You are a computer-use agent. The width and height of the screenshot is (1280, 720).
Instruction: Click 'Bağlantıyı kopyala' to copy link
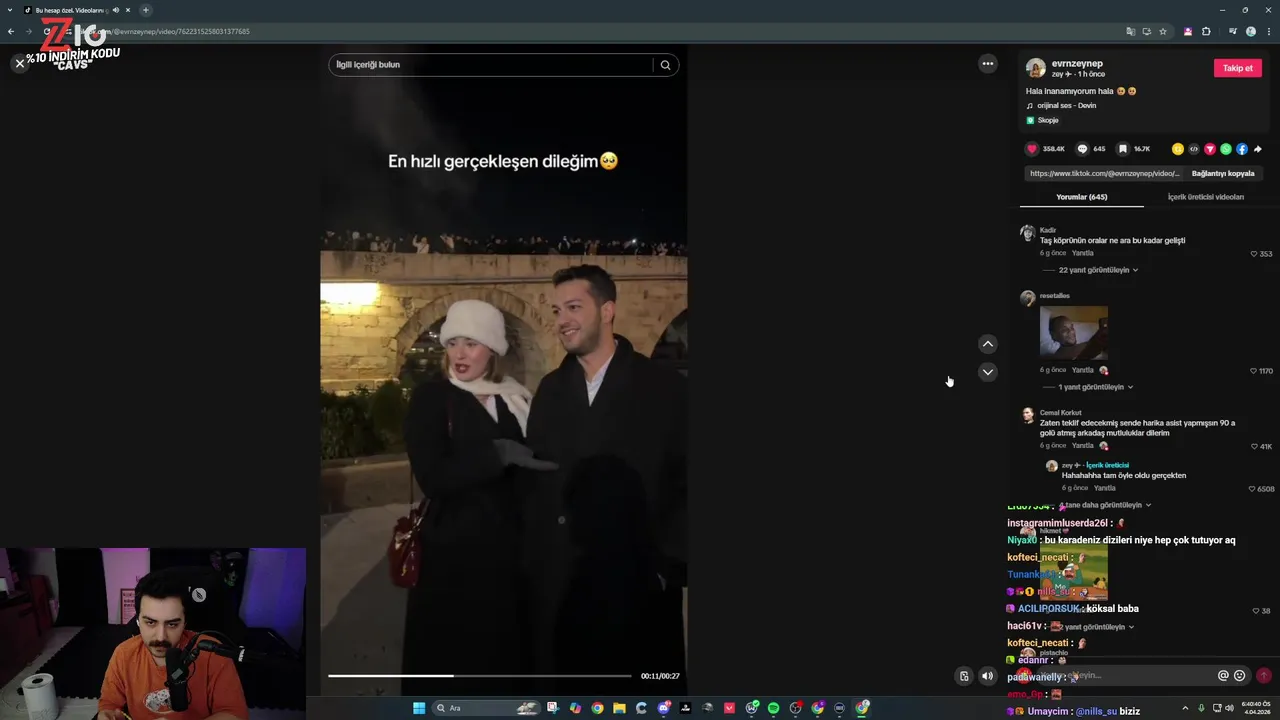pos(1223,173)
